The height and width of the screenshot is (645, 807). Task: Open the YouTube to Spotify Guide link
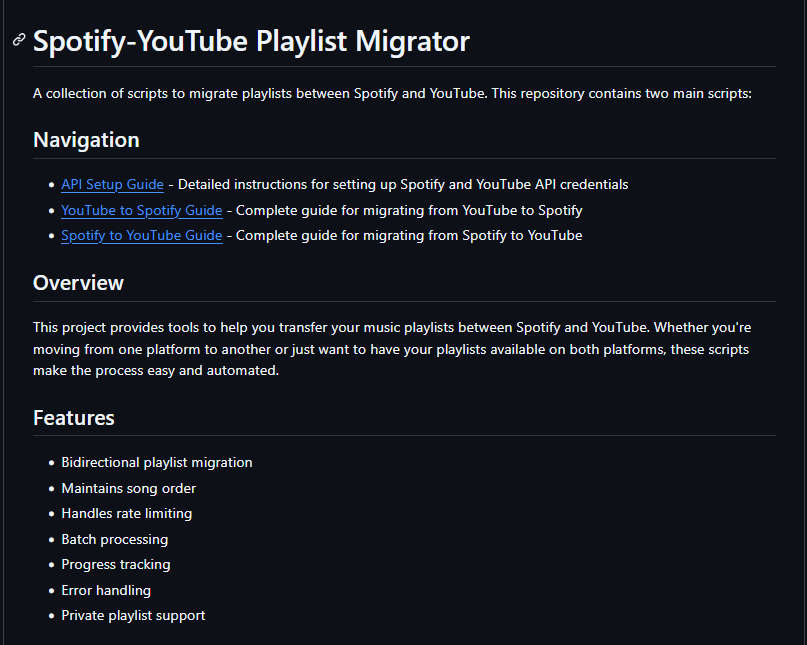(142, 210)
